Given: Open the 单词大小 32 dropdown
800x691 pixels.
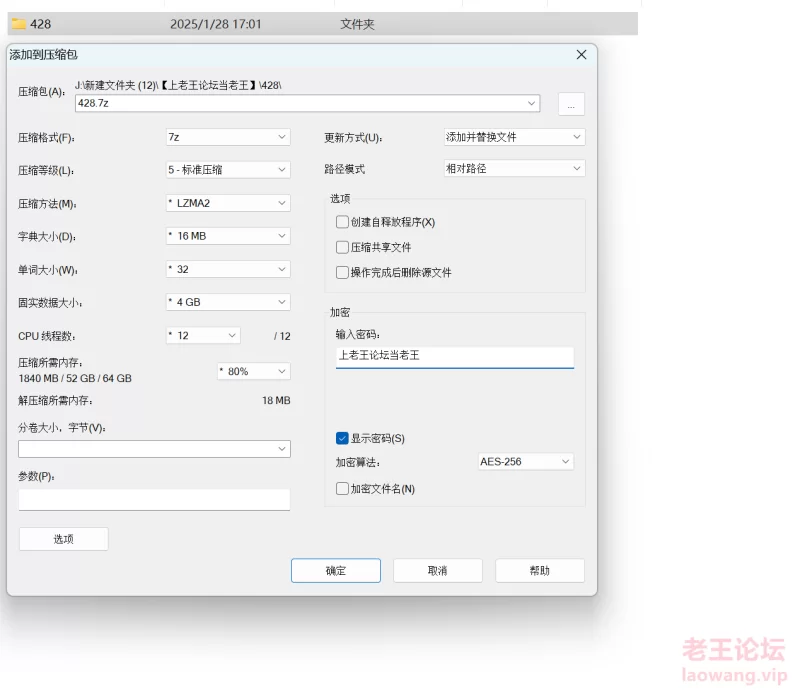Looking at the screenshot, I should click(228, 269).
